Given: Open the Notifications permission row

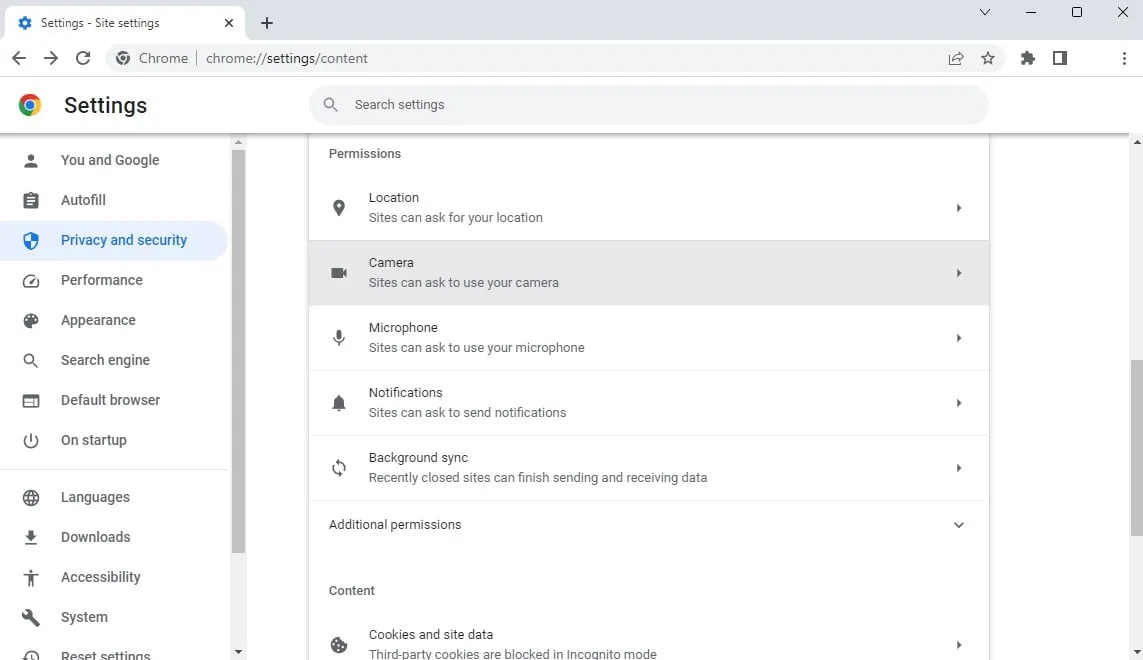Looking at the screenshot, I should click(648, 403).
